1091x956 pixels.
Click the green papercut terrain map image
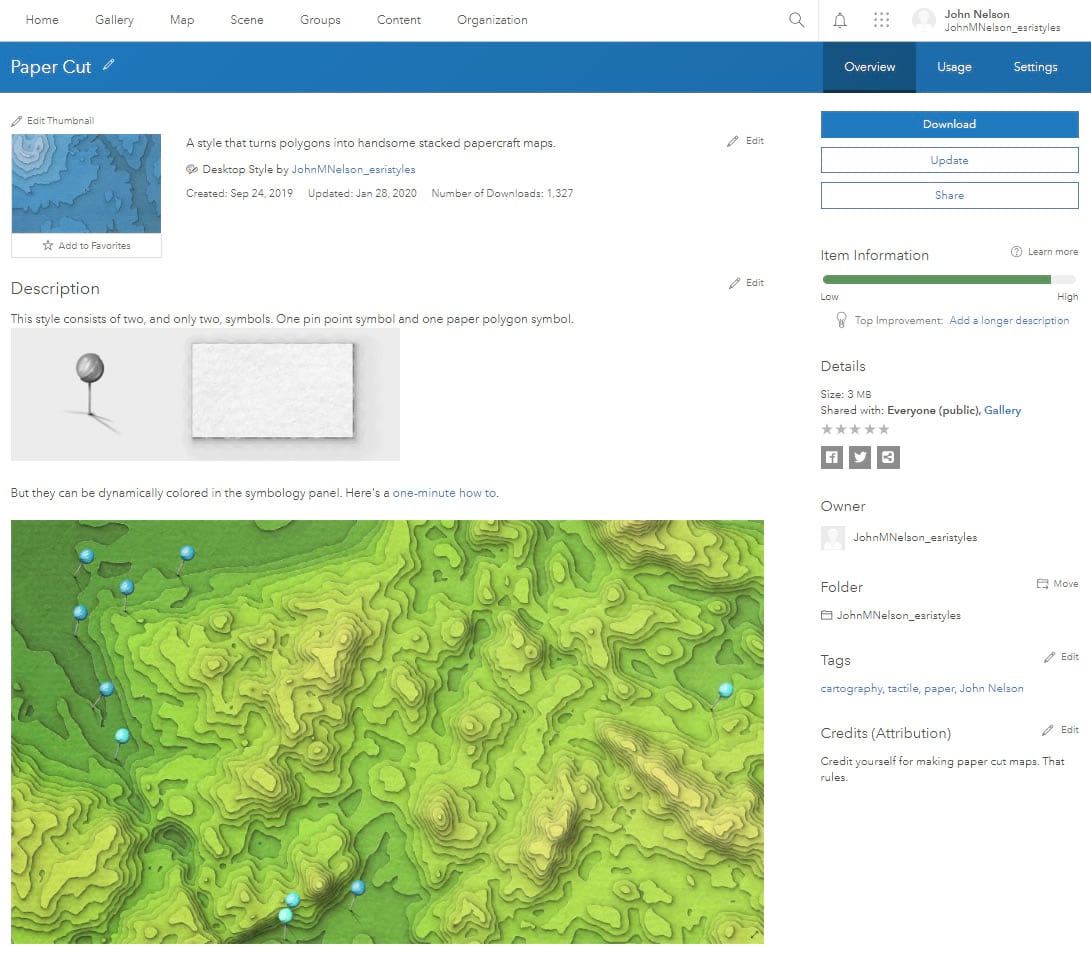(387, 731)
